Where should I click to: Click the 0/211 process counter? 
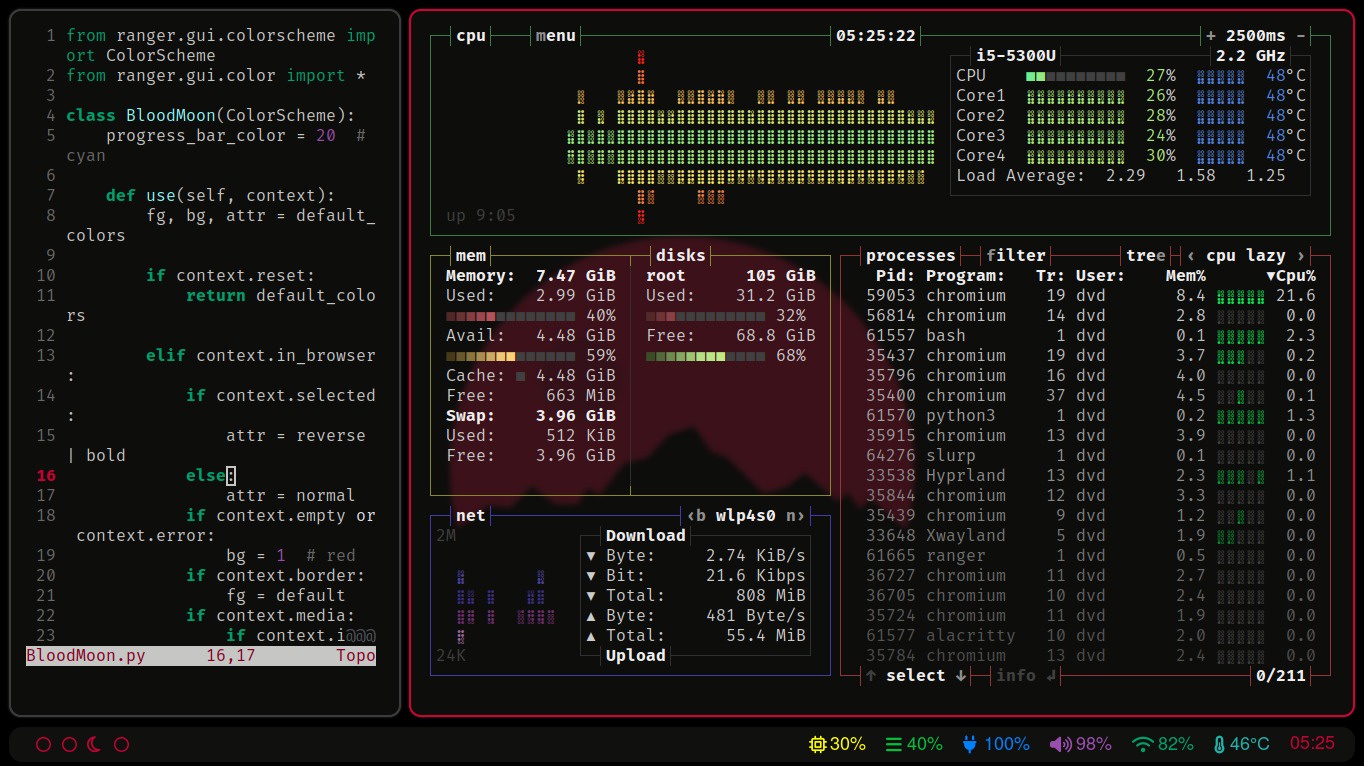click(x=1281, y=675)
